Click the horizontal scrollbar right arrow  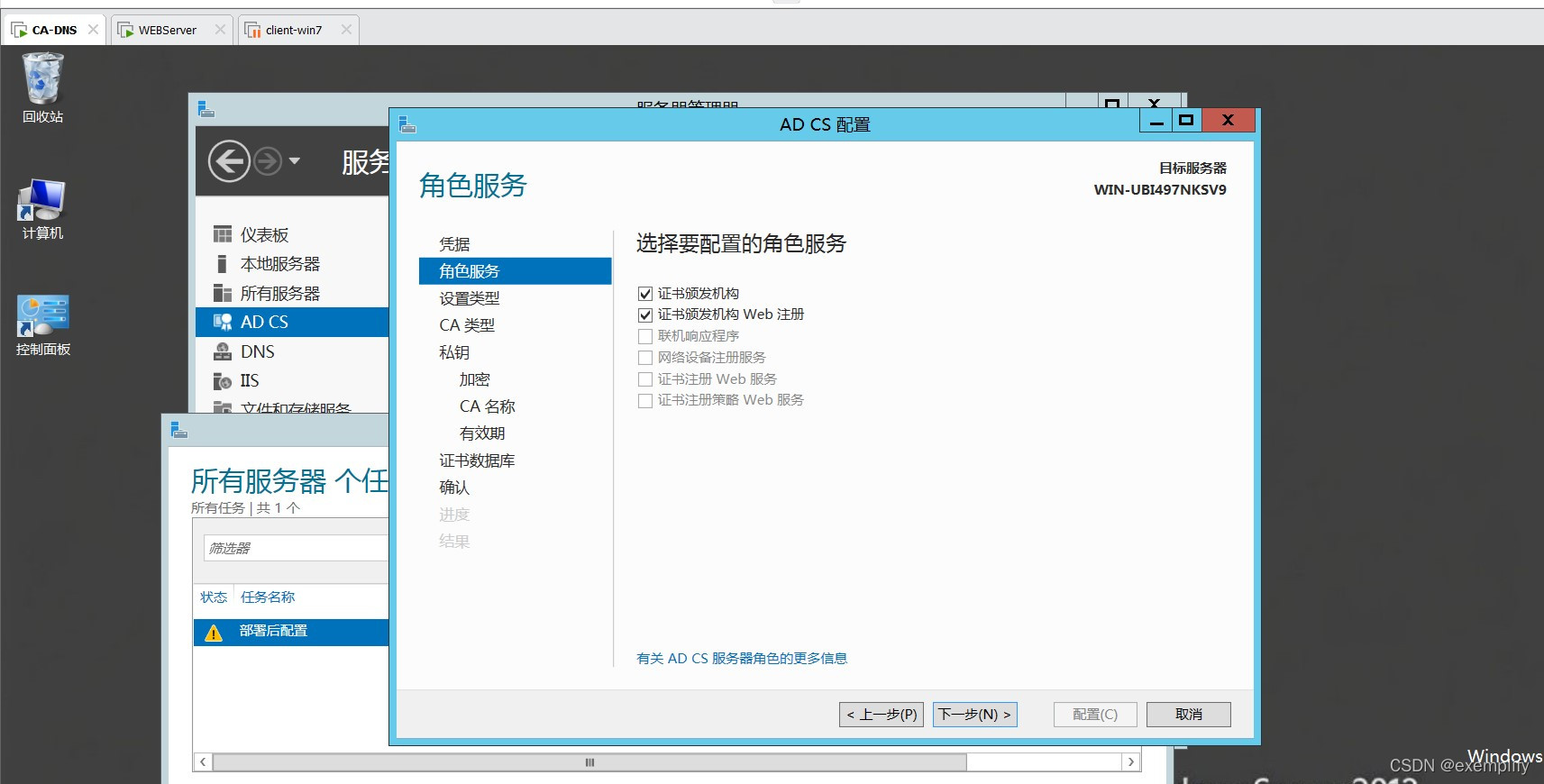tap(1131, 762)
